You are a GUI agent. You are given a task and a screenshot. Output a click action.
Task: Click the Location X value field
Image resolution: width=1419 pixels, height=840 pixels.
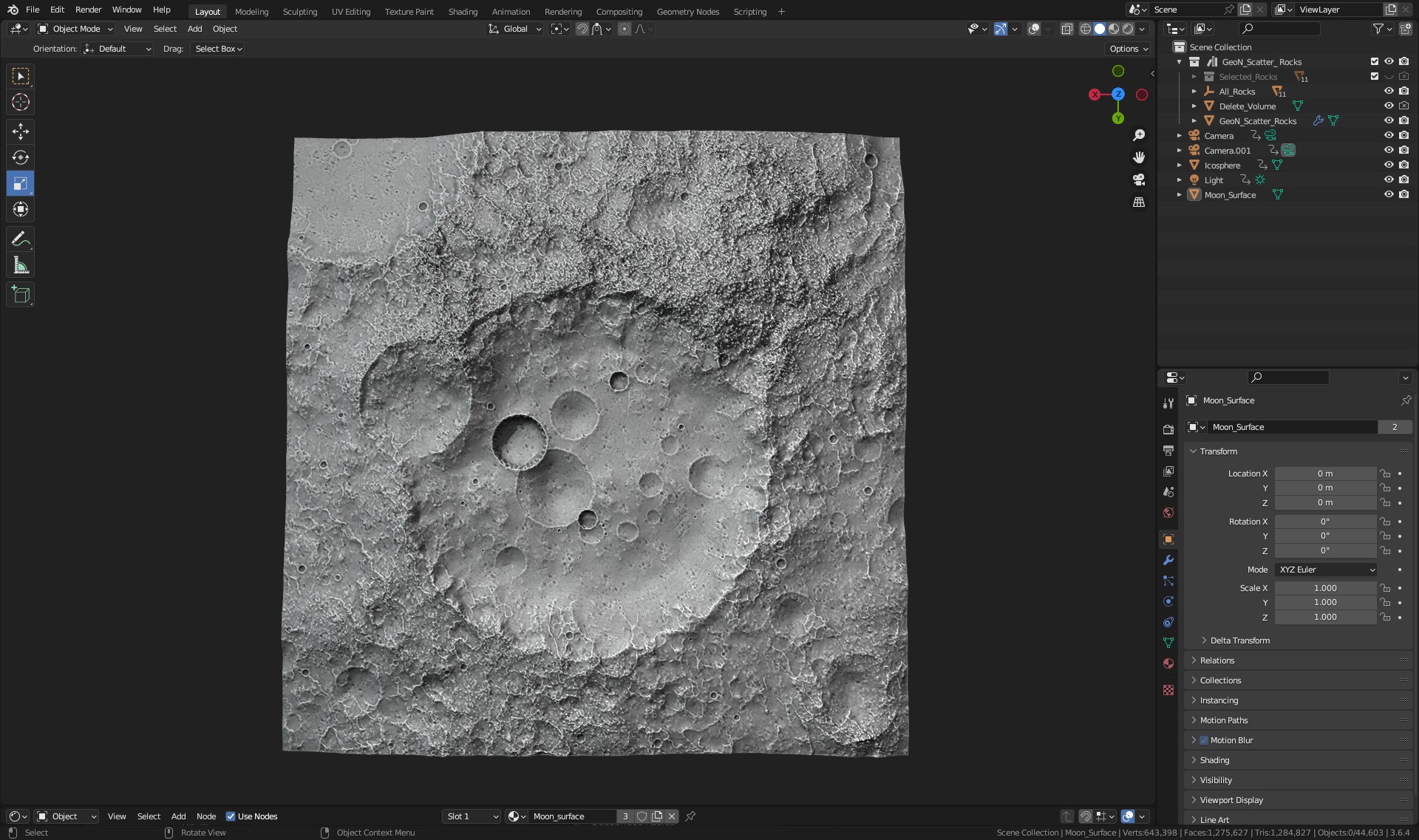pyautogui.click(x=1325, y=474)
